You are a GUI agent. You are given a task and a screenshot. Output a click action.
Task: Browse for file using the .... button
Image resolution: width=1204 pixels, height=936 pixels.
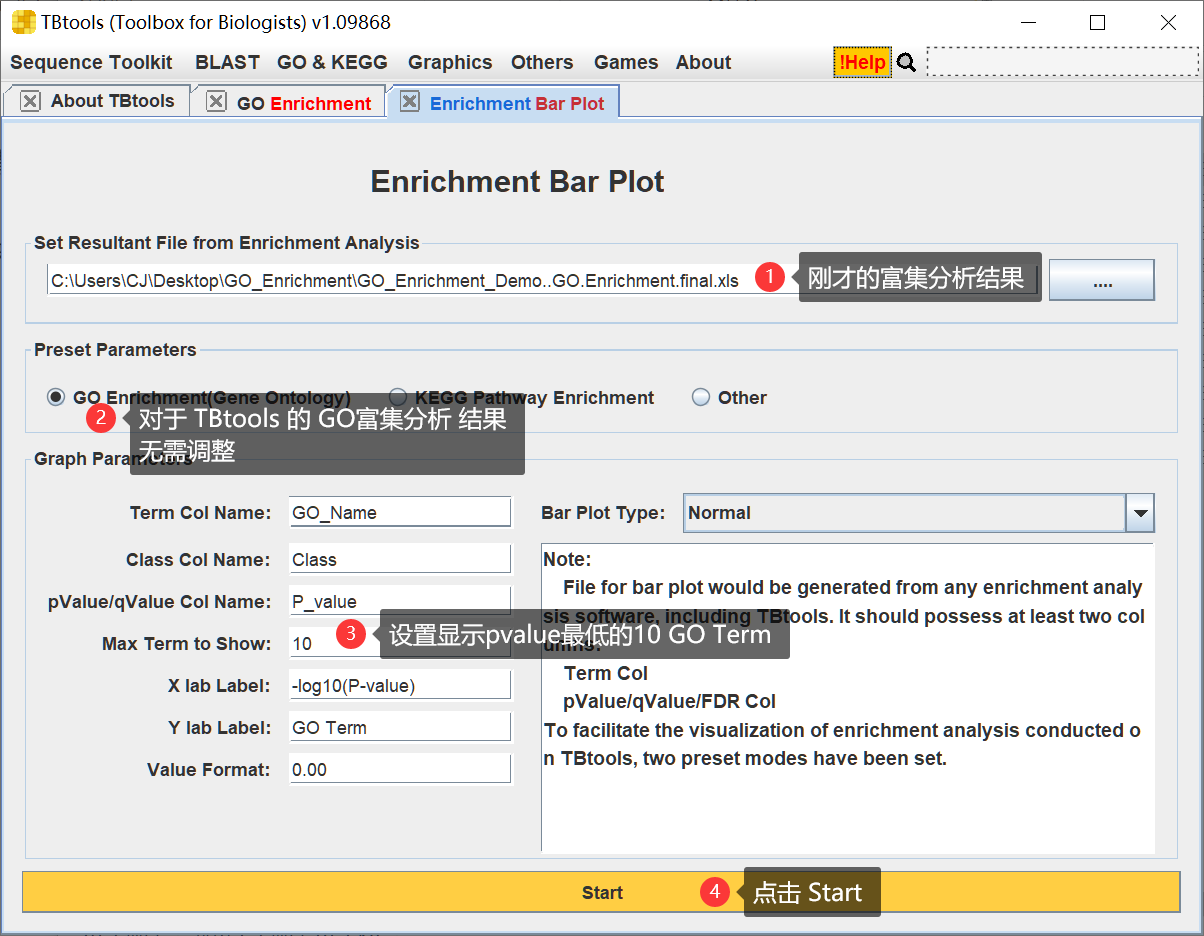tap(1102, 280)
